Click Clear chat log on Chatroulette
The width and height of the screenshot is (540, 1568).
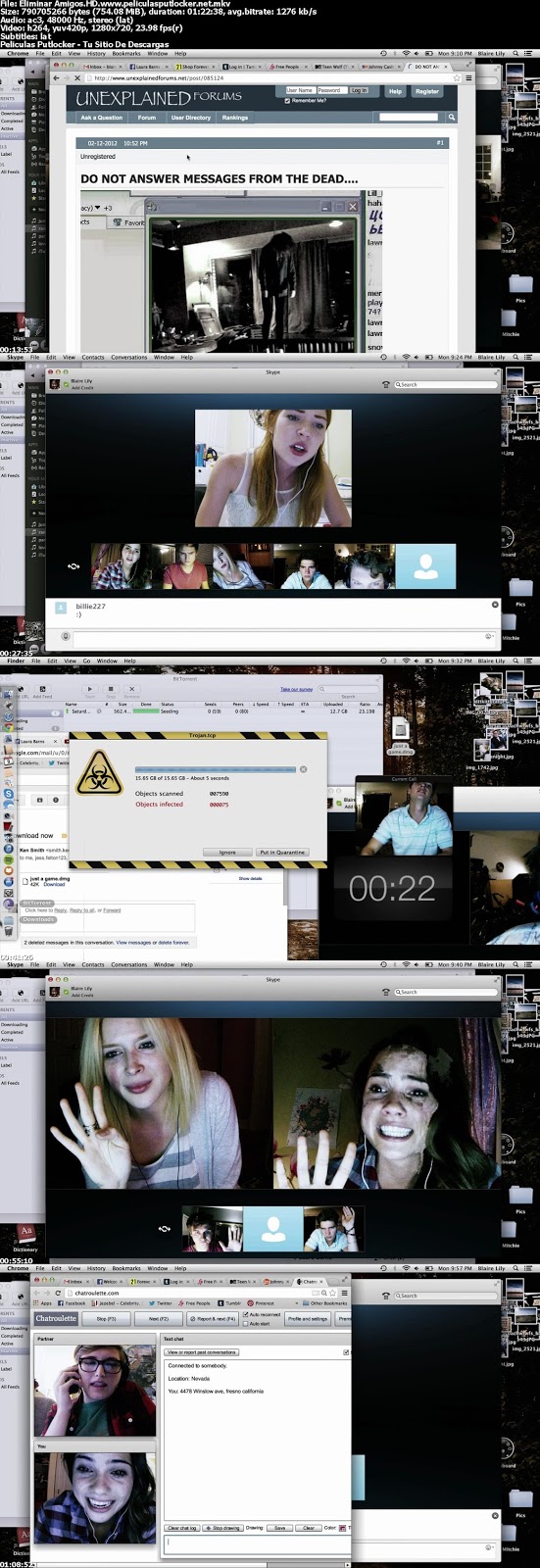pyautogui.click(x=182, y=1528)
